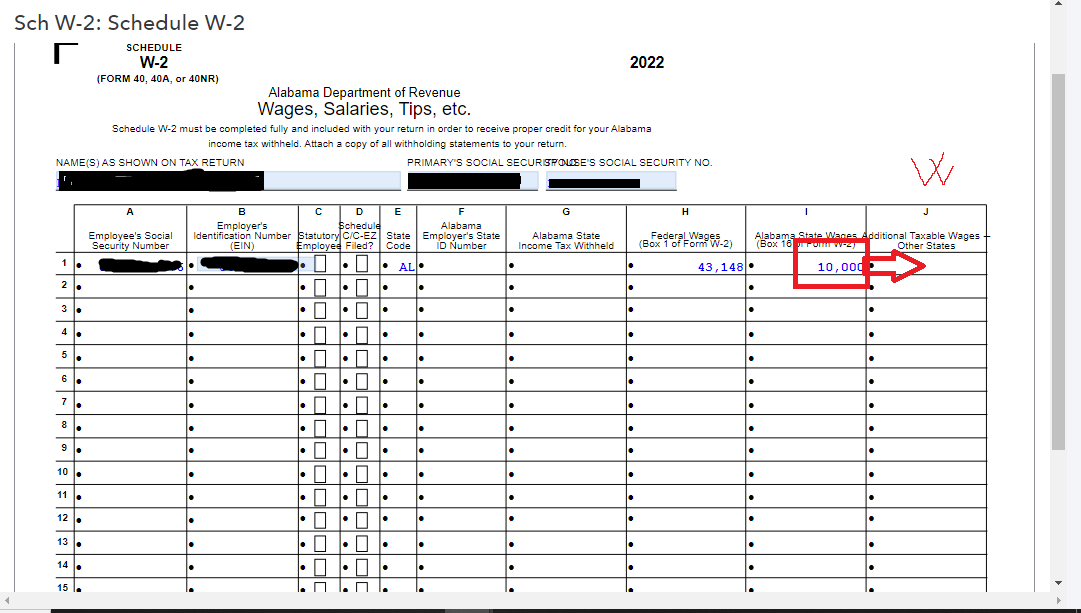This screenshot has height=613, width=1081.
Task: Click the AL State Code entry in row 1
Action: click(x=404, y=266)
